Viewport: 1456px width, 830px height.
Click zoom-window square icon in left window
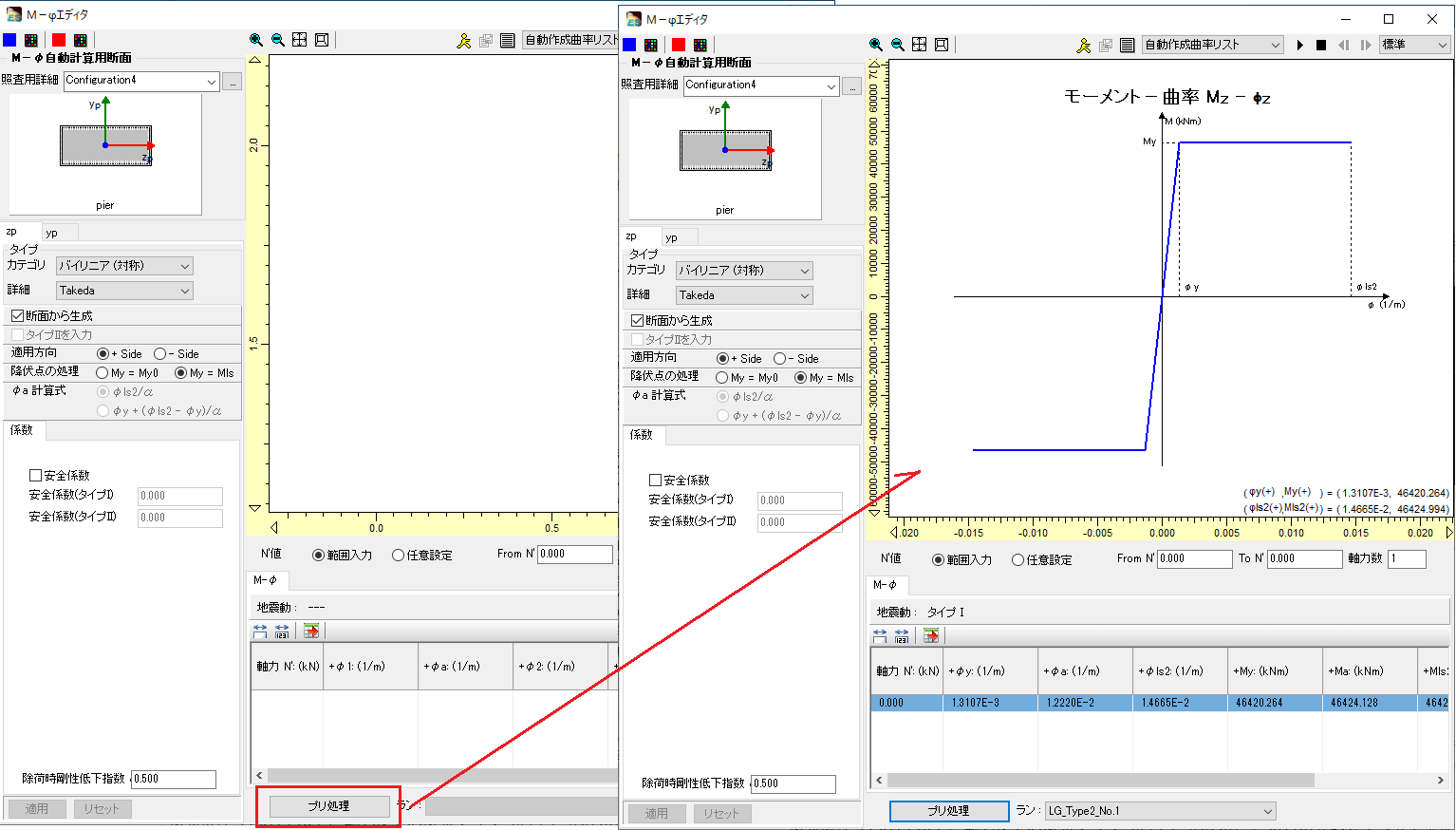point(322,40)
